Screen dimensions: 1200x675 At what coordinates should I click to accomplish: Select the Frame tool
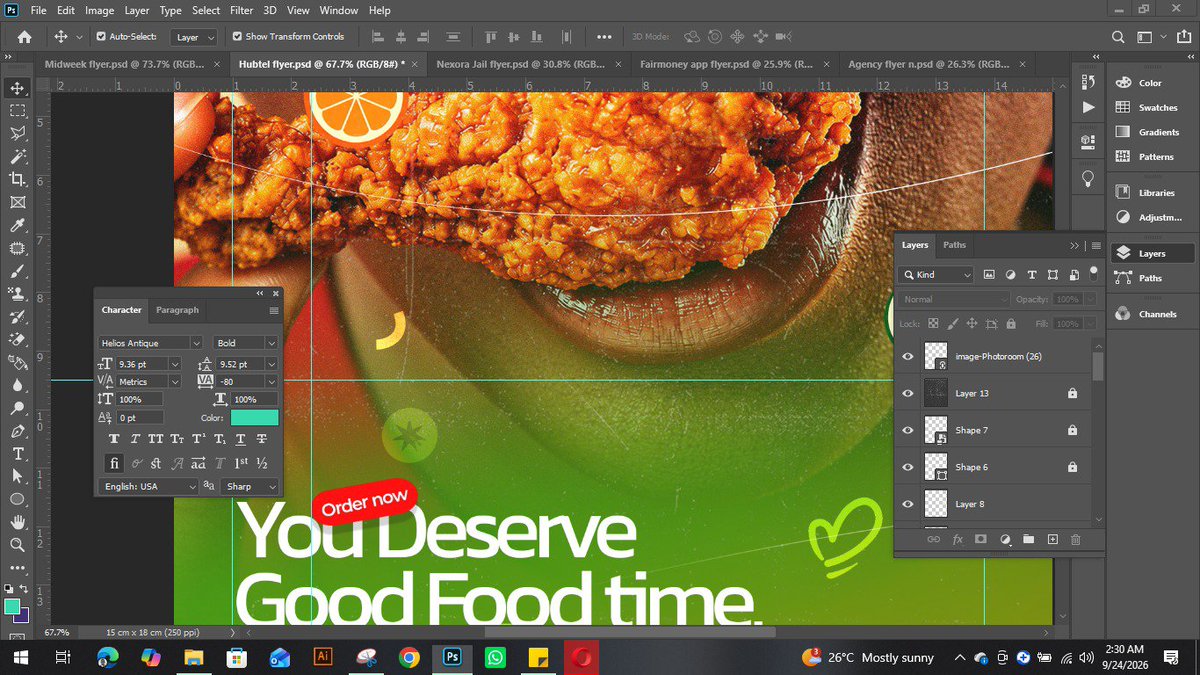coord(17,202)
